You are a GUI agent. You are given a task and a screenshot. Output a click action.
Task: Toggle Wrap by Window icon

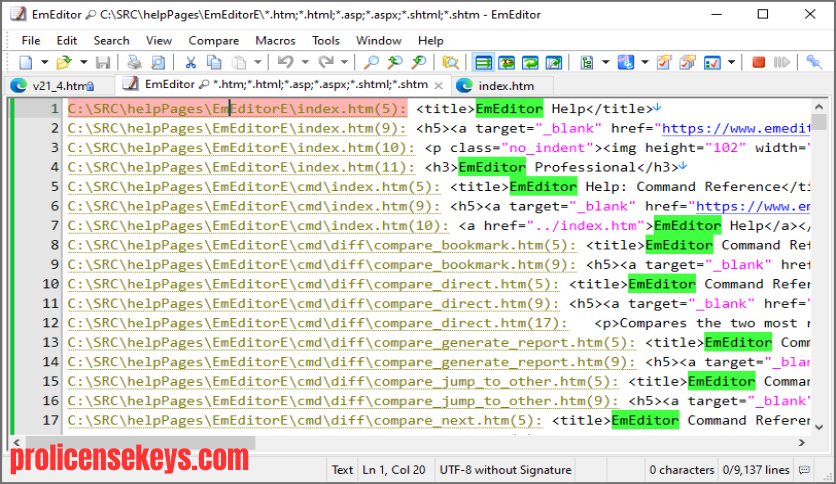(530, 62)
